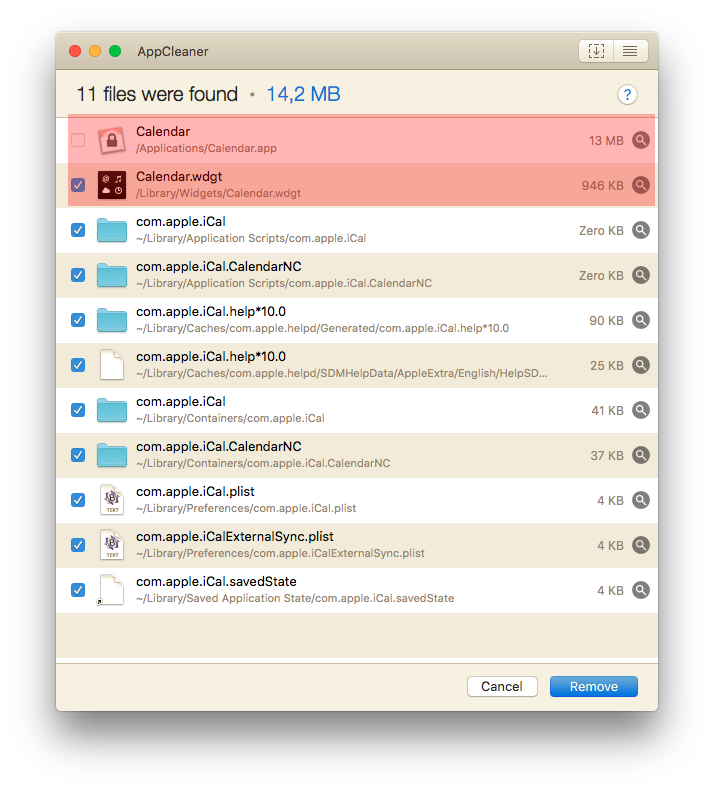The image size is (714, 791).
Task: Click the 14,2 MB total size text
Action: pyautogui.click(x=303, y=94)
